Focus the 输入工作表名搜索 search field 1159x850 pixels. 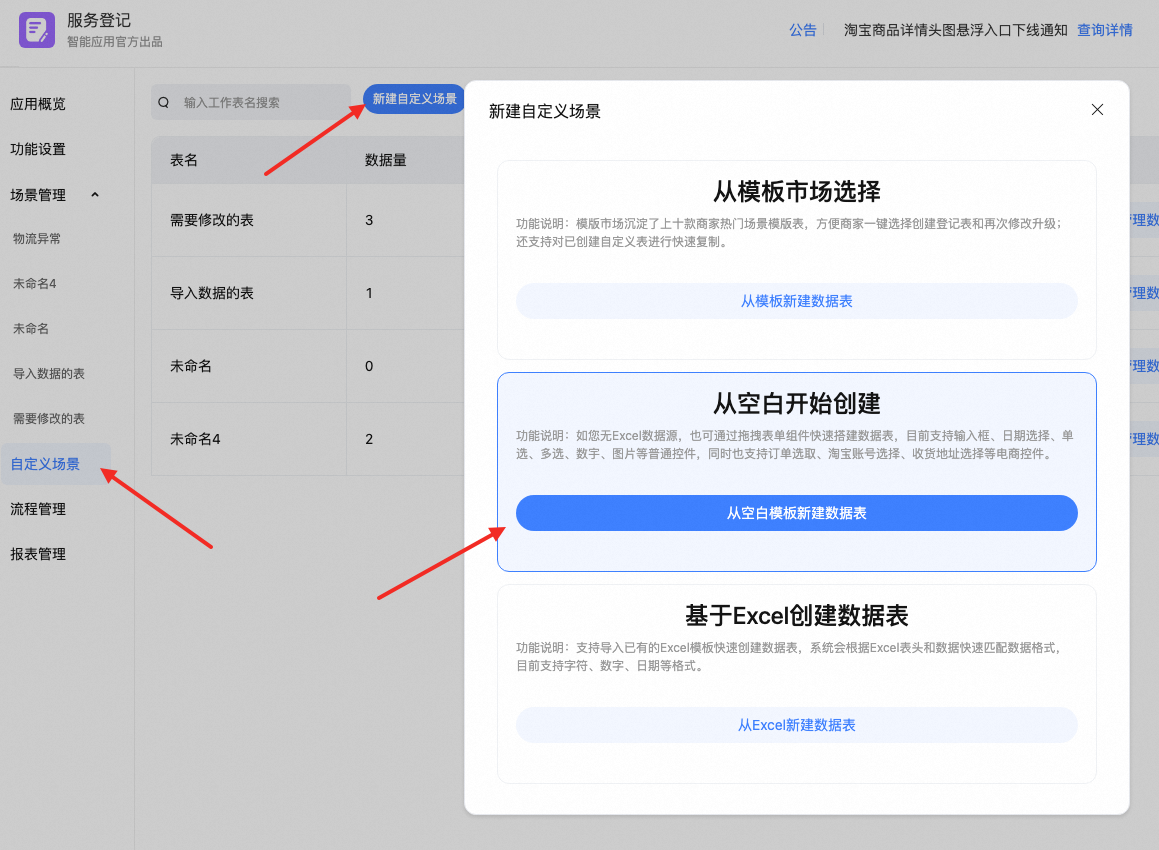(x=260, y=102)
